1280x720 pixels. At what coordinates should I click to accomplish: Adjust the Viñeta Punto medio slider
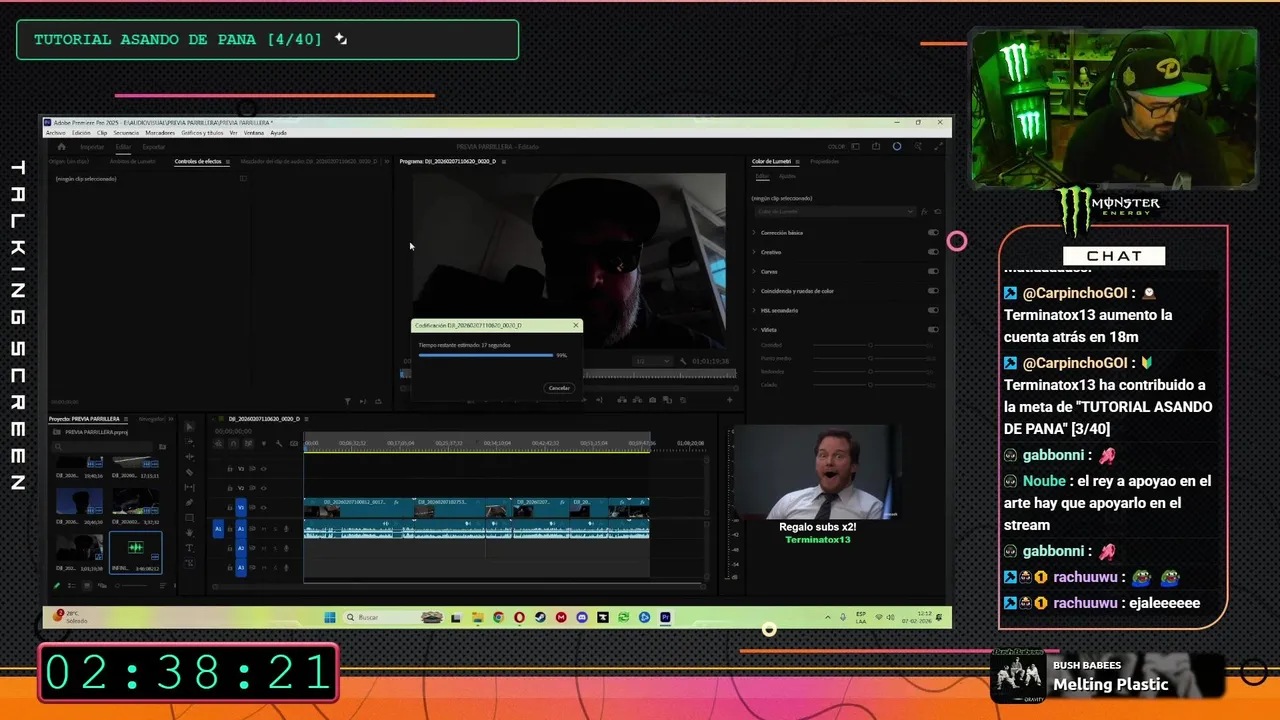pos(870,358)
